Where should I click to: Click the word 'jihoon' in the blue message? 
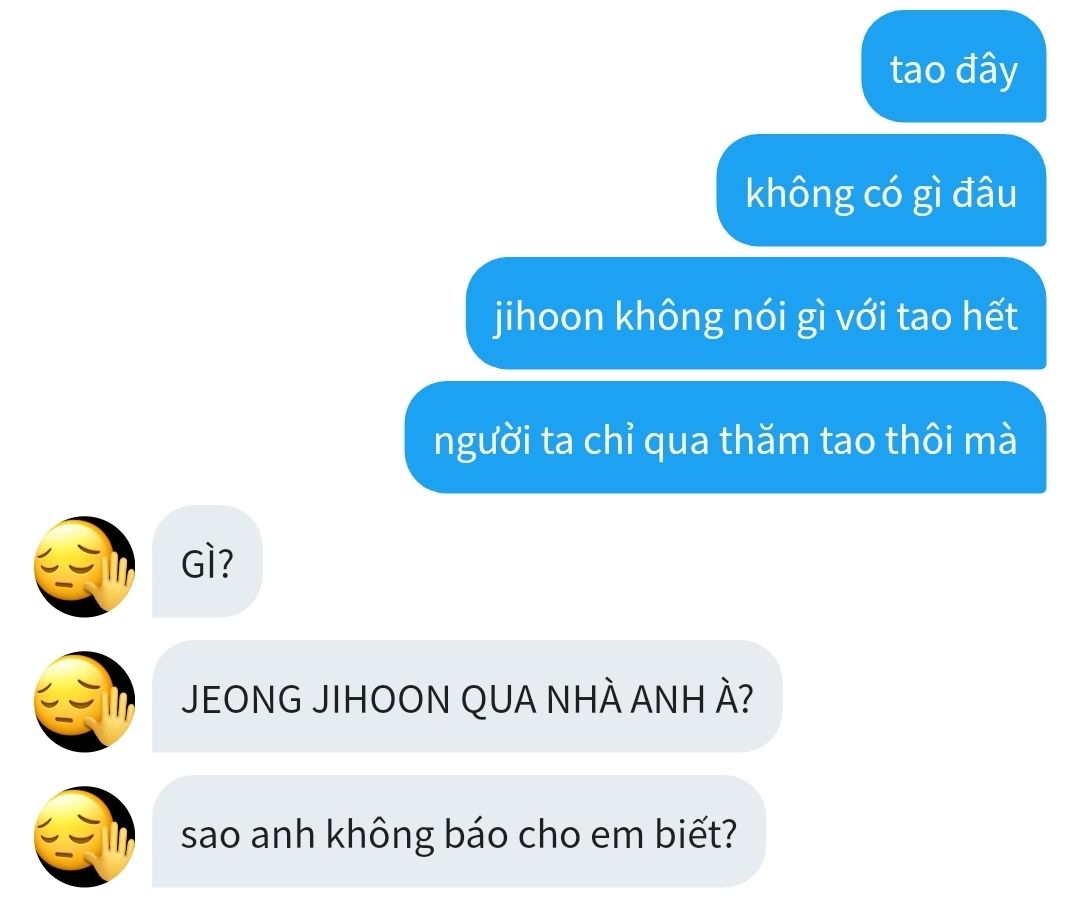pos(548,317)
